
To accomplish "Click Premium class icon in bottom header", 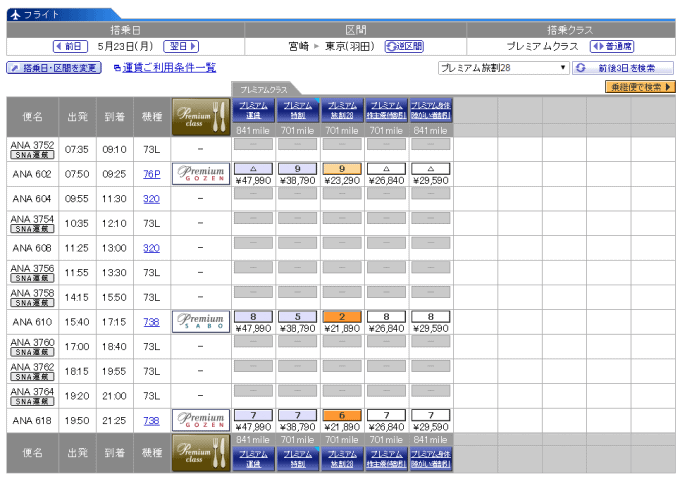I will pyautogui.click(x=201, y=453).
